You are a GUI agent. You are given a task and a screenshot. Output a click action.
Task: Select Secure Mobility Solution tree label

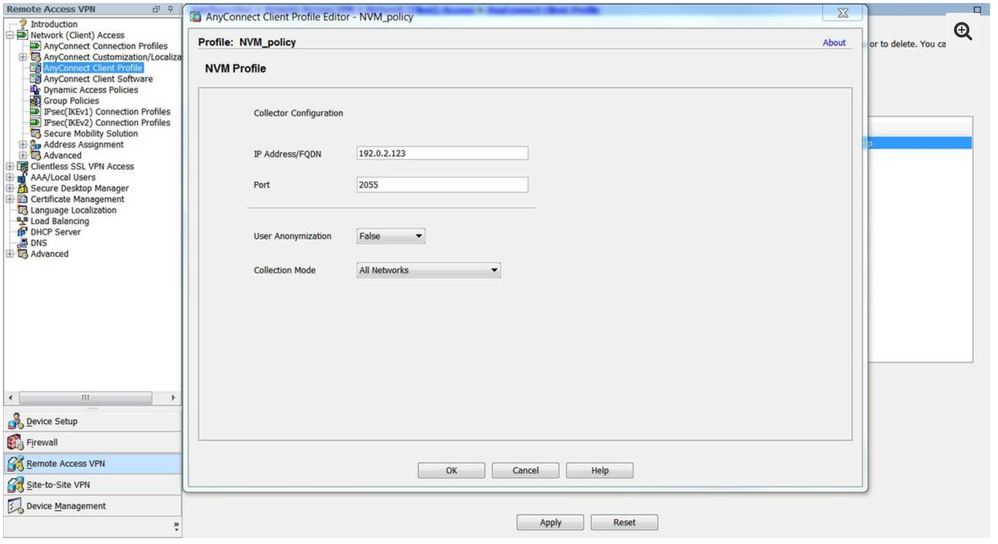(x=90, y=134)
